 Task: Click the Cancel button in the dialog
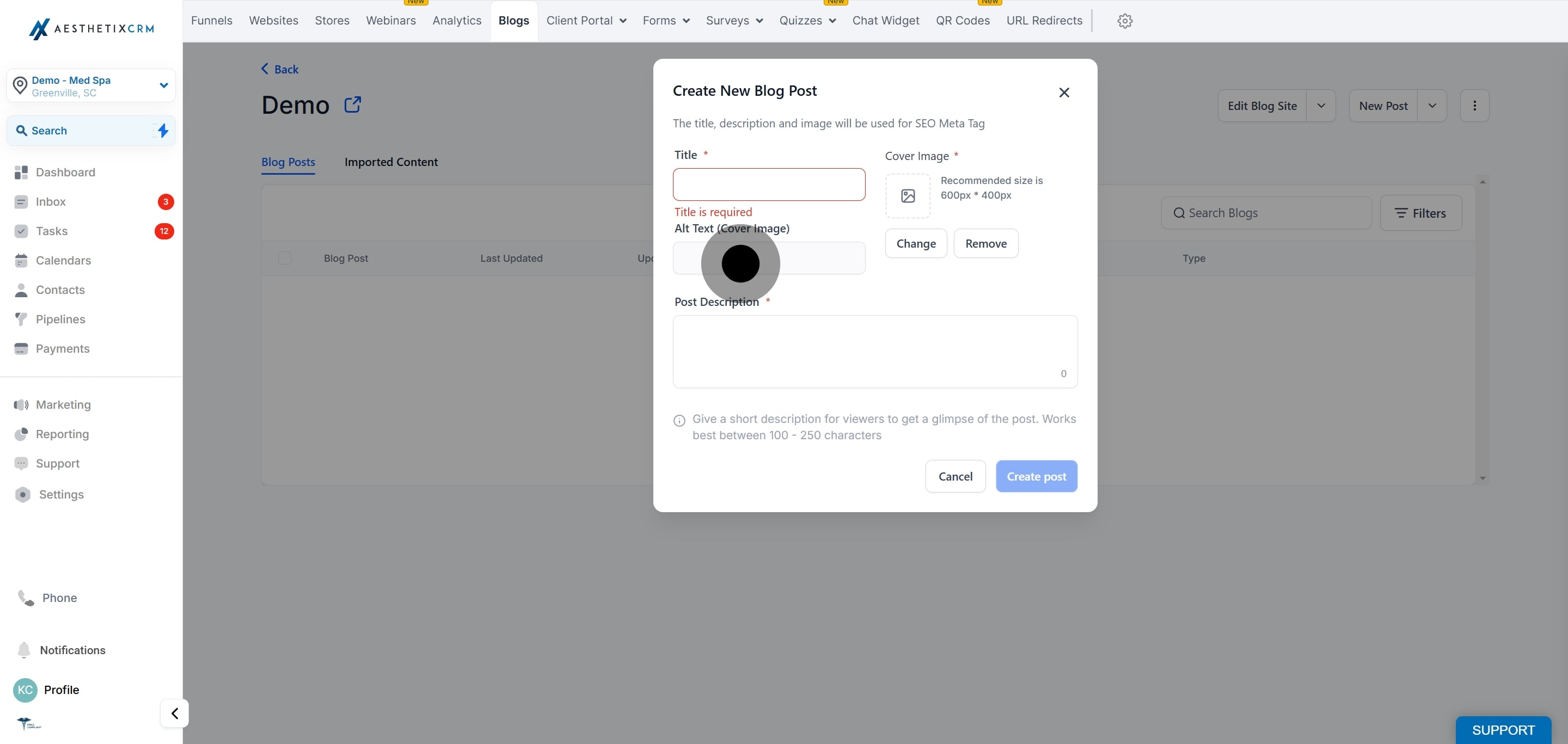[955, 476]
